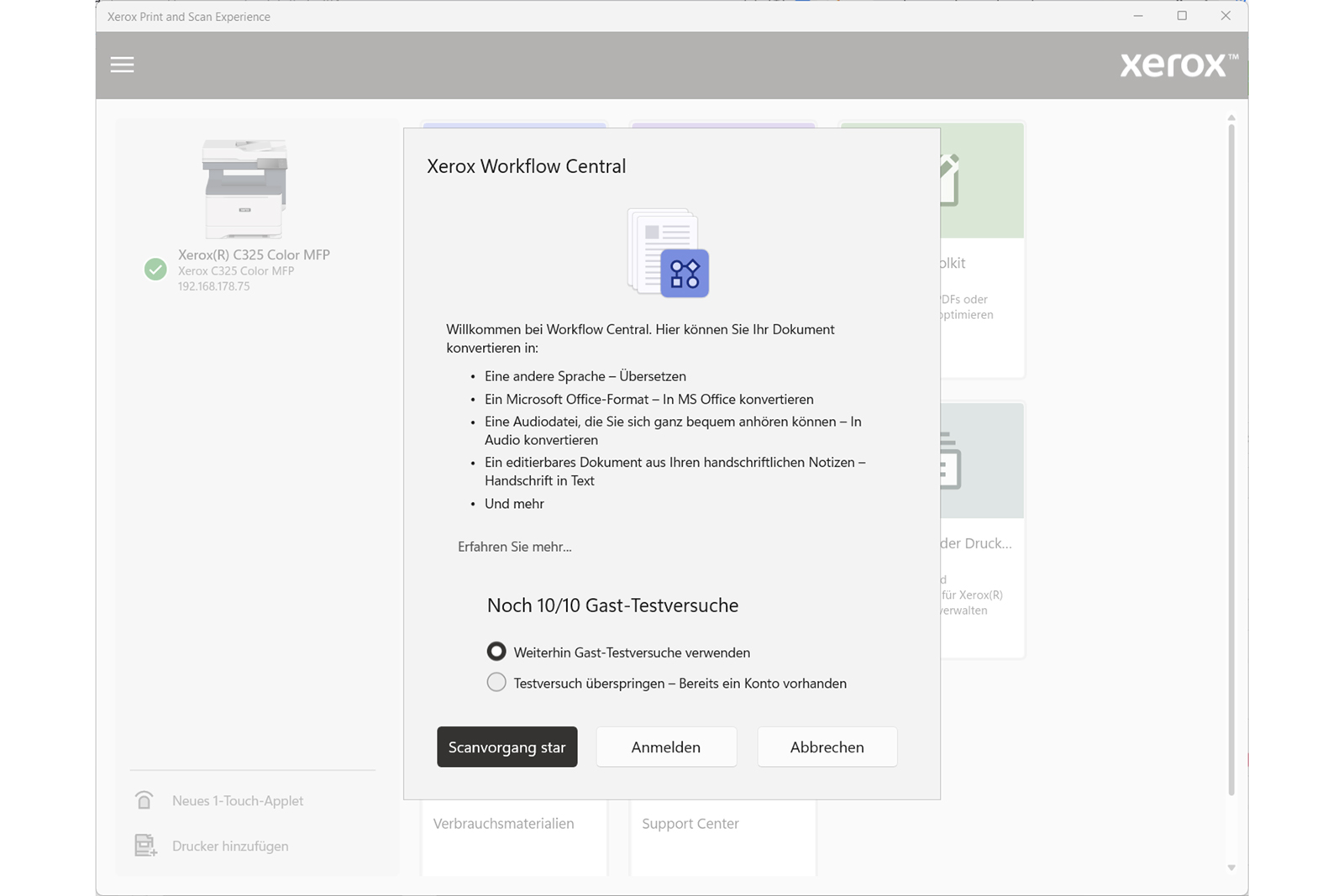Click the green printer status checkmark
1344x896 pixels.
155,270
